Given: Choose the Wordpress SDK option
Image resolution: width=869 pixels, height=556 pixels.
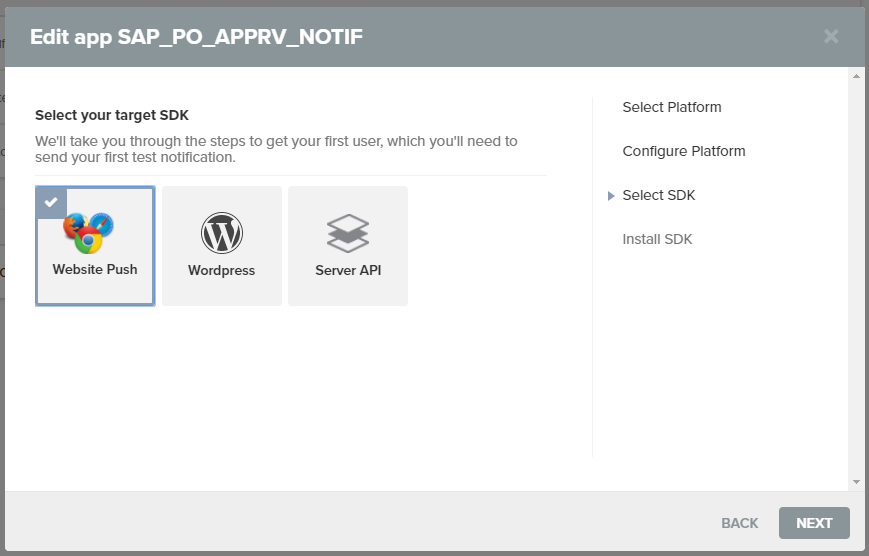Looking at the screenshot, I should (222, 246).
